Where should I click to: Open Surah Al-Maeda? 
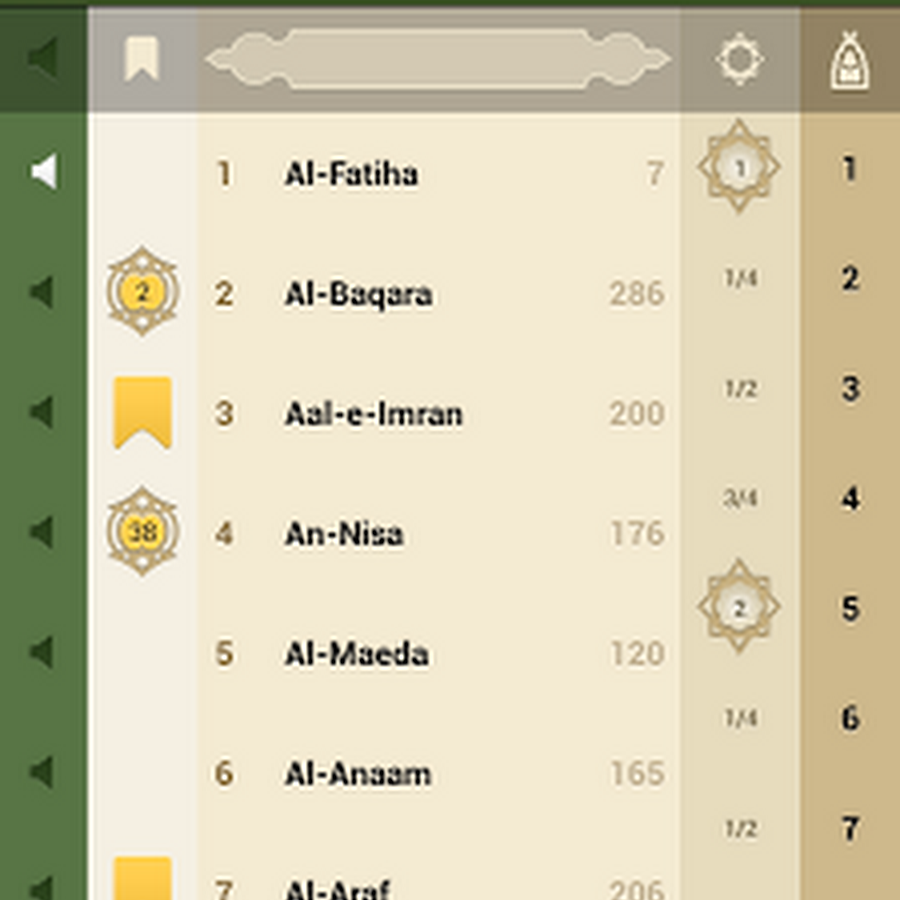[356, 654]
